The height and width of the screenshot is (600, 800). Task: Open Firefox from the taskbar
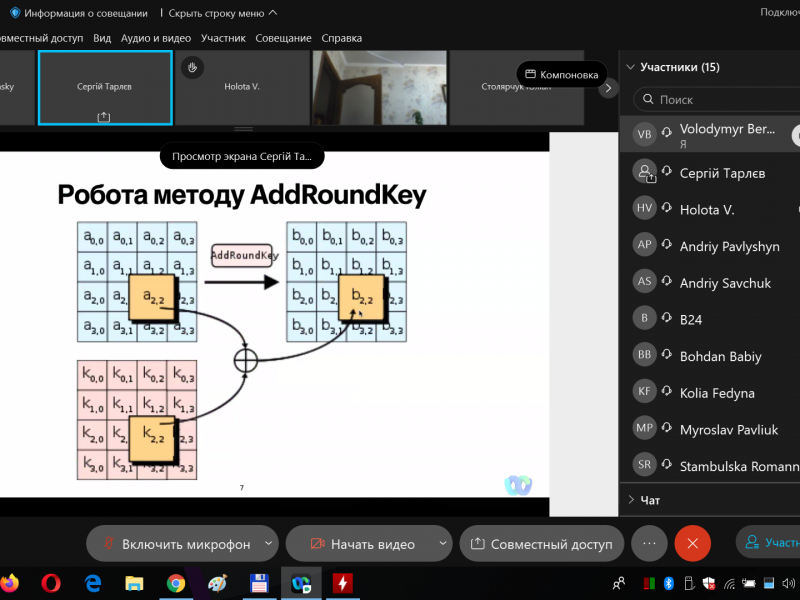pyautogui.click(x=8, y=583)
